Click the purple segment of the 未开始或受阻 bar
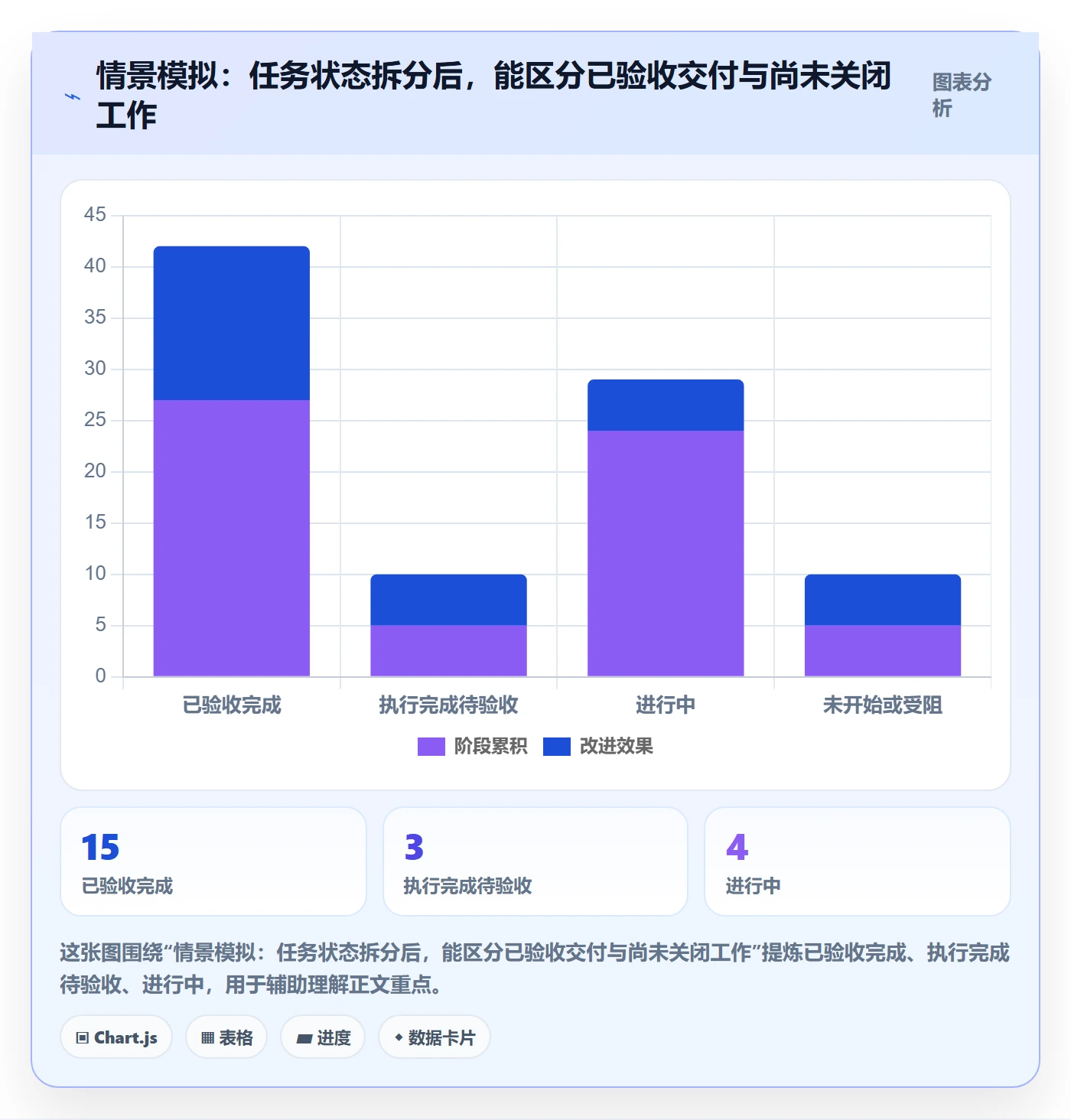The image size is (1071, 1120). coord(883,651)
